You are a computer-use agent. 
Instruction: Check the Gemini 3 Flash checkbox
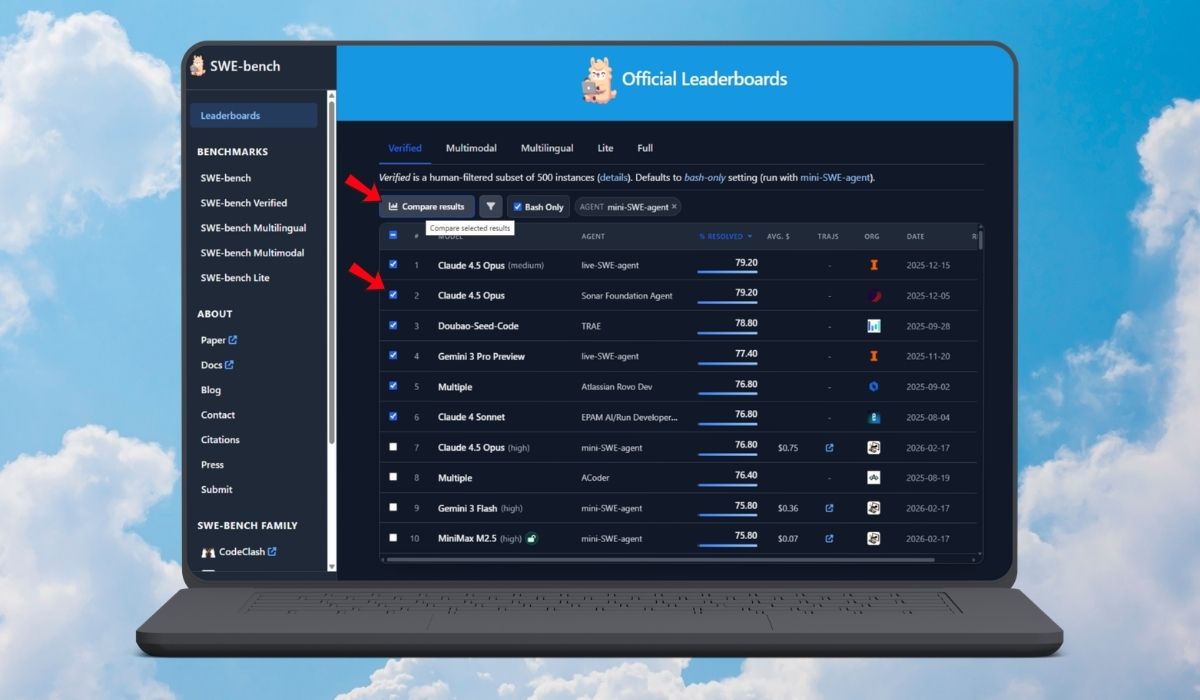tap(393, 507)
